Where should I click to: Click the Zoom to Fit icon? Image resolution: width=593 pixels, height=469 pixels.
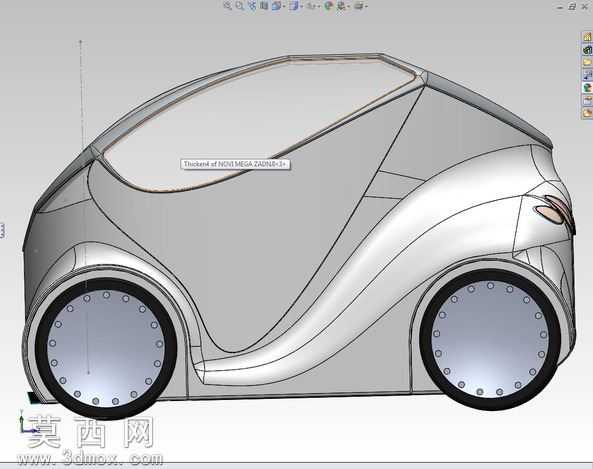pos(228,6)
